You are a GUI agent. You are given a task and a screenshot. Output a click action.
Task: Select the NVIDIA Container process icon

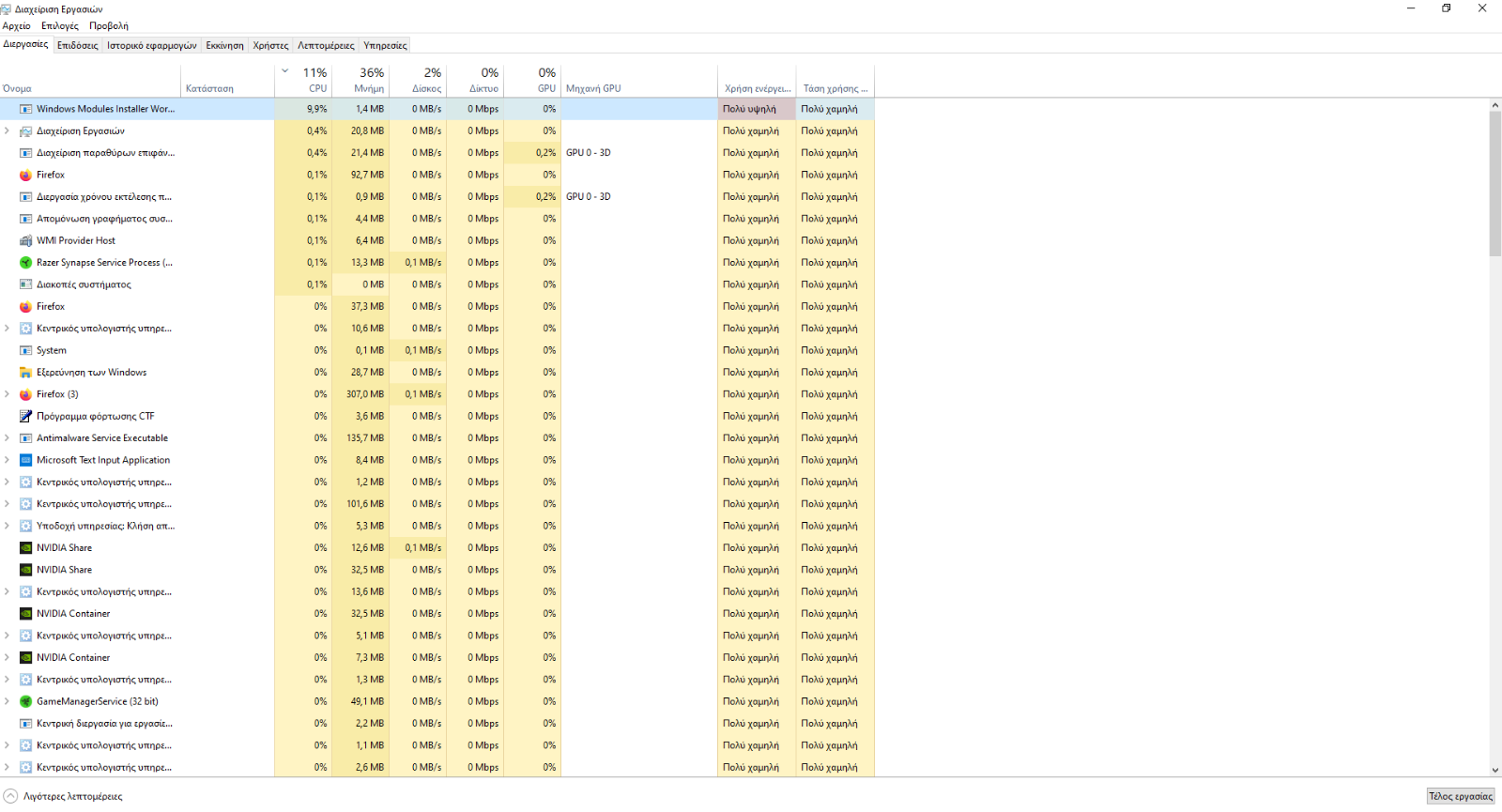(26, 614)
